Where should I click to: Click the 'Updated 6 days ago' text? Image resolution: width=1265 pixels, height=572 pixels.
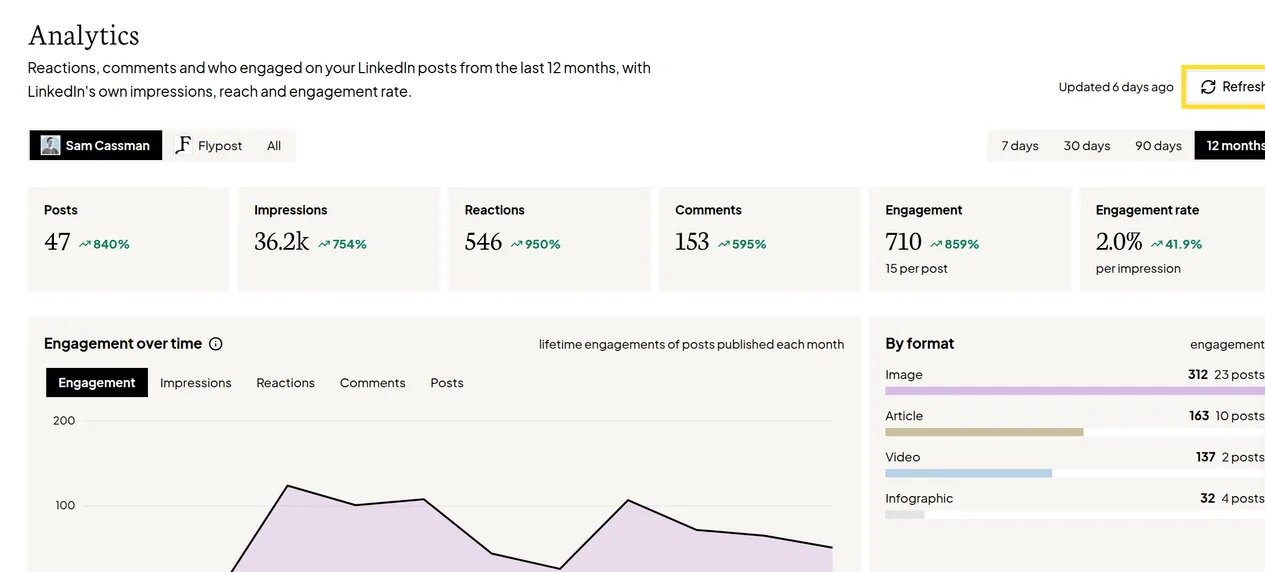pyautogui.click(x=1116, y=87)
